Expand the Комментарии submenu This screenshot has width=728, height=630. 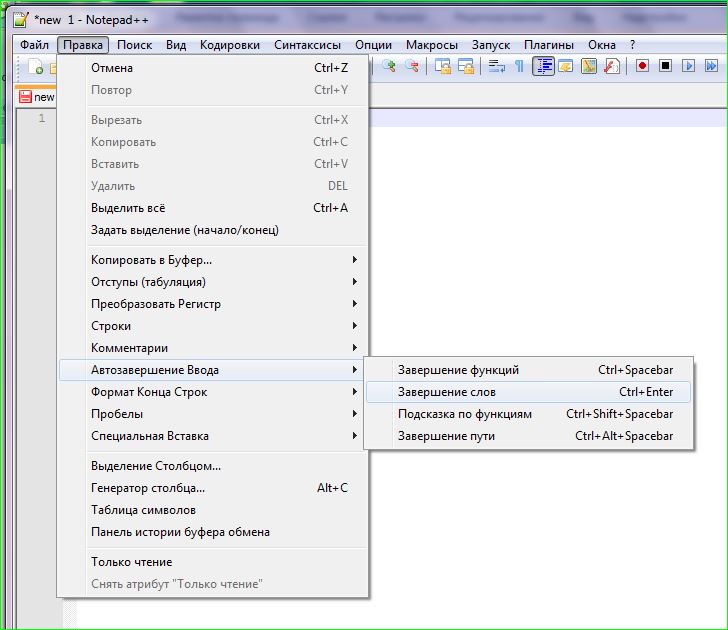(x=214, y=348)
